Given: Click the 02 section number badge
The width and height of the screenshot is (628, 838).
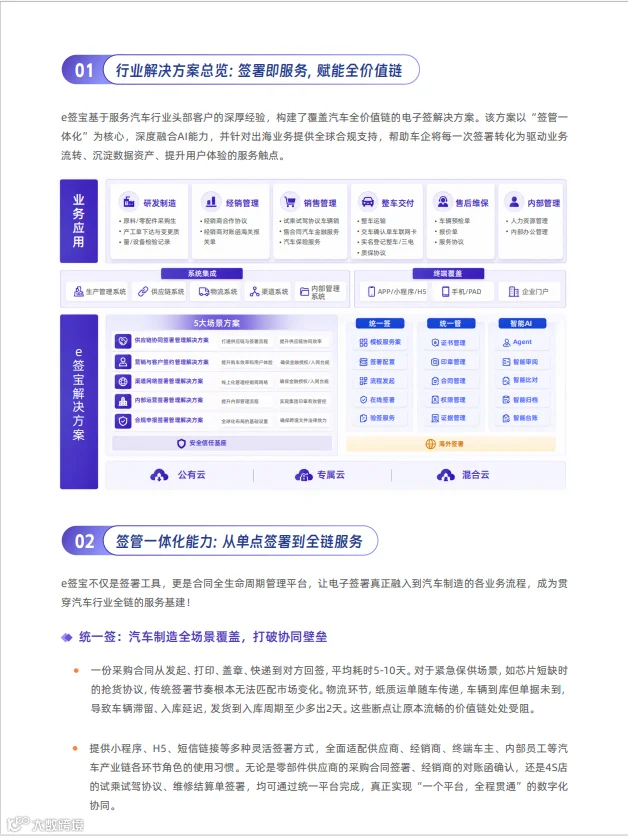Looking at the screenshot, I should [84, 541].
